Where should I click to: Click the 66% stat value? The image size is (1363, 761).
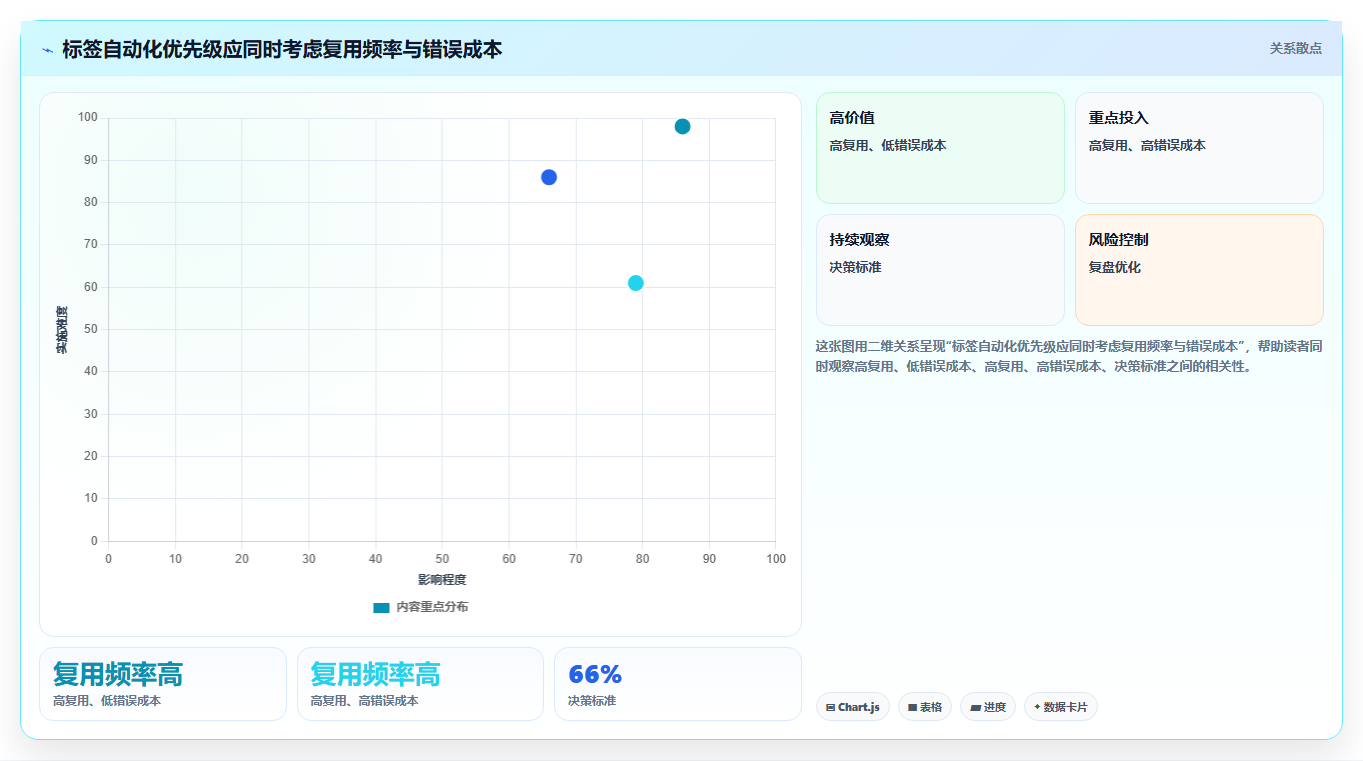(x=595, y=674)
